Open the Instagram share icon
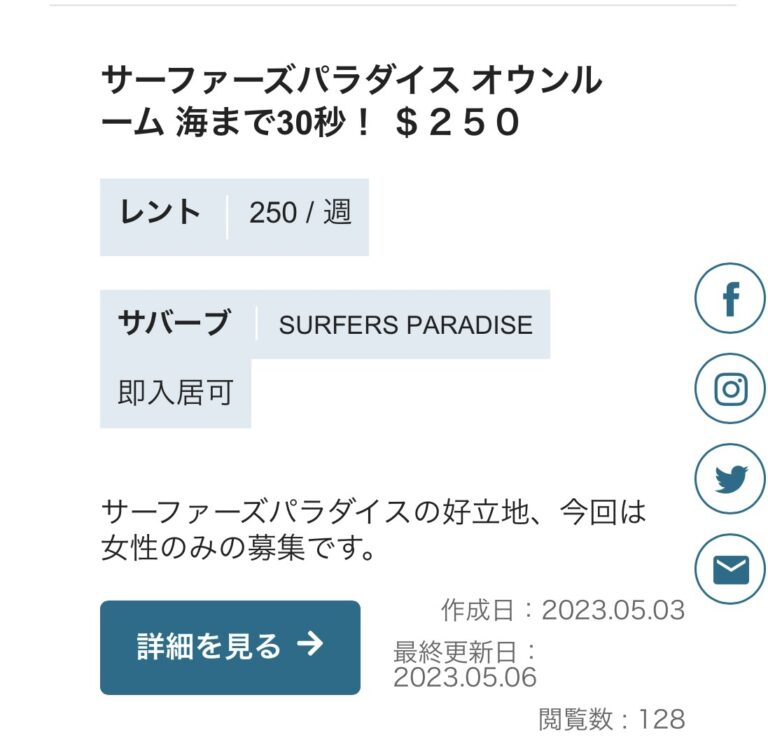Image resolution: width=768 pixels, height=751 pixels. click(x=730, y=388)
